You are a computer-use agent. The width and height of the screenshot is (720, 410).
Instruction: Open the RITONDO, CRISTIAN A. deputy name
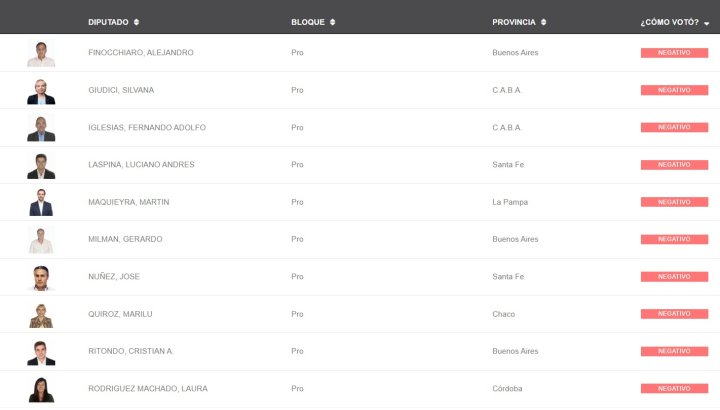click(131, 351)
